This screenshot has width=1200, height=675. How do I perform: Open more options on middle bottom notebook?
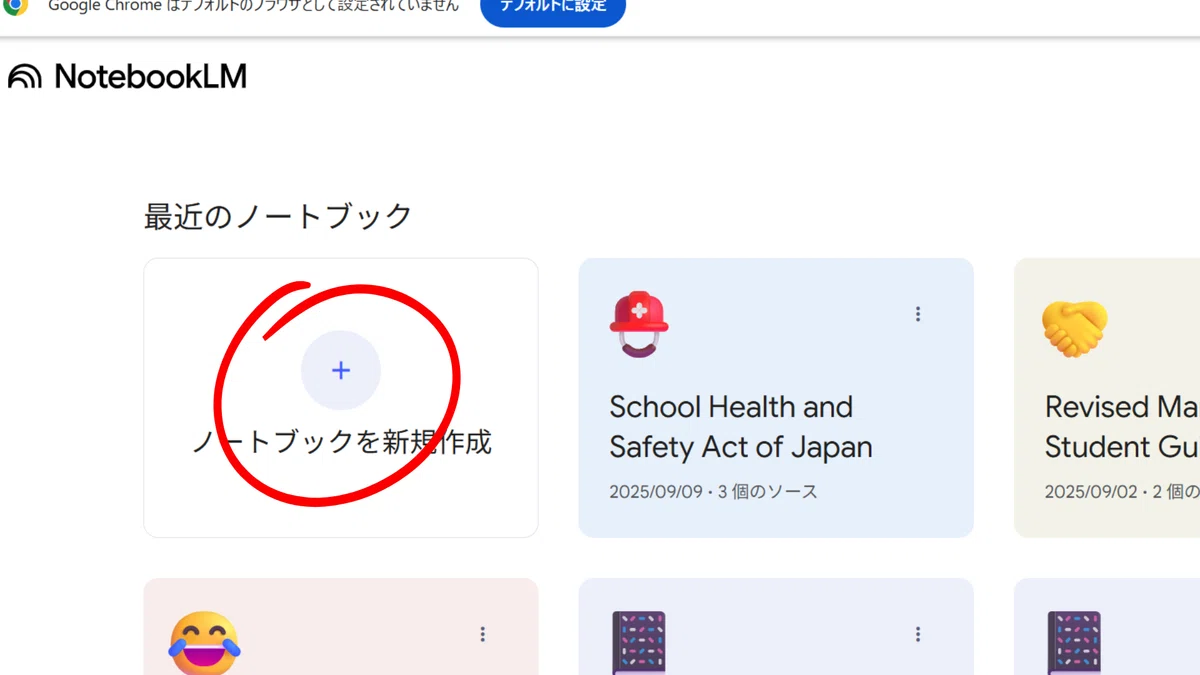[x=918, y=634]
